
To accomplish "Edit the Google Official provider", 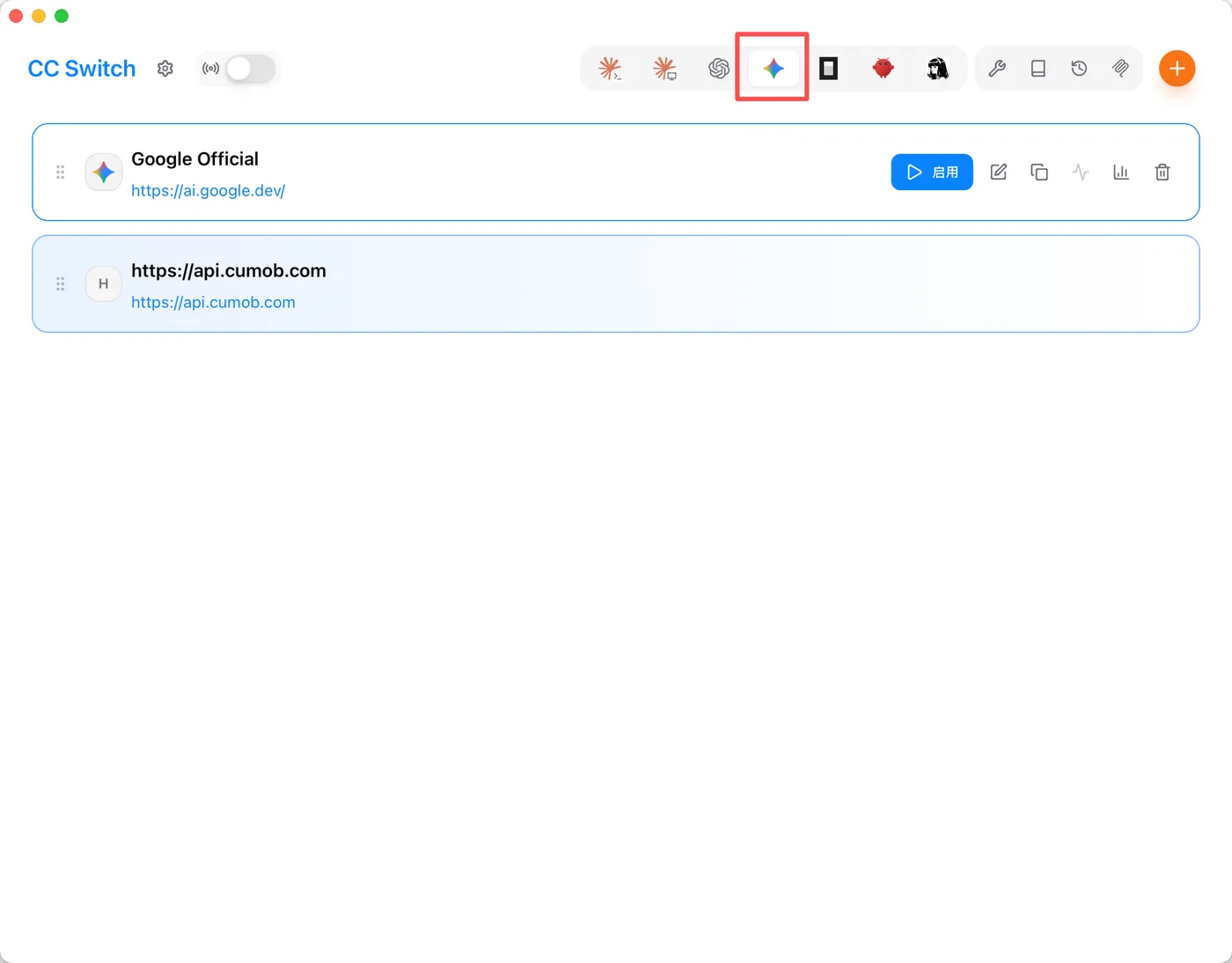I will tap(999, 172).
